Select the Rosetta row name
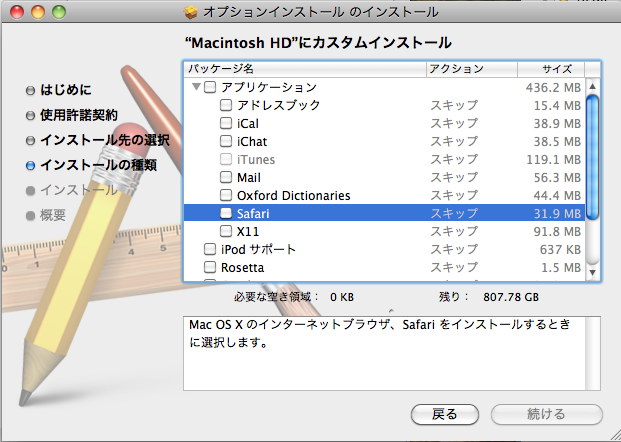The height and width of the screenshot is (442, 621). point(242,268)
